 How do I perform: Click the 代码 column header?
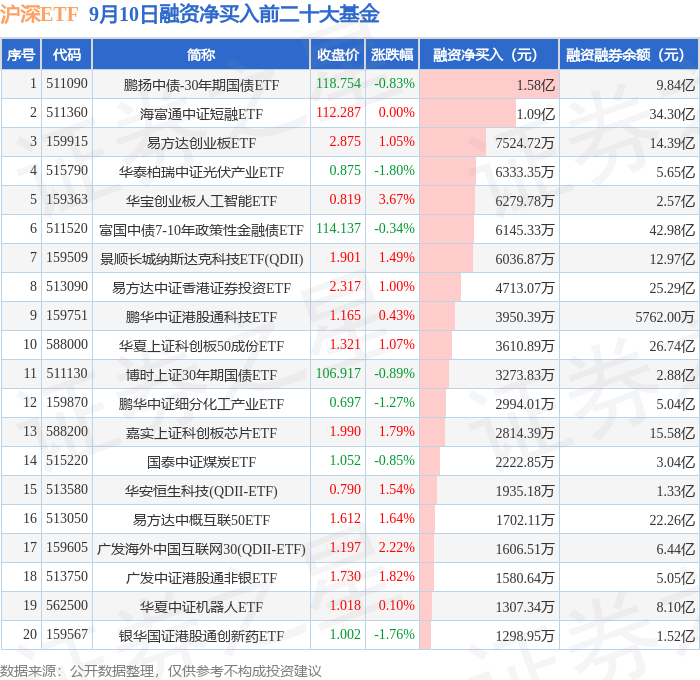(x=67, y=54)
